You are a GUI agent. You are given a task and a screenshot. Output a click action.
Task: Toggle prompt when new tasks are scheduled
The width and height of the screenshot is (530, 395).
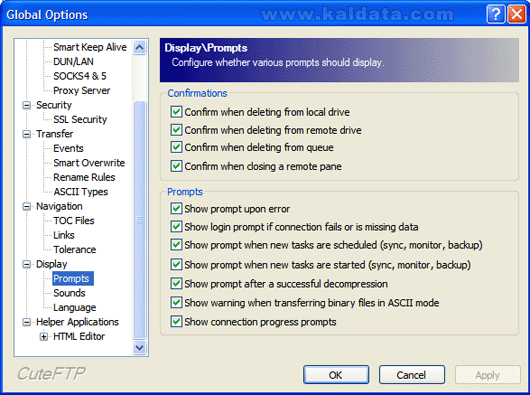point(176,245)
